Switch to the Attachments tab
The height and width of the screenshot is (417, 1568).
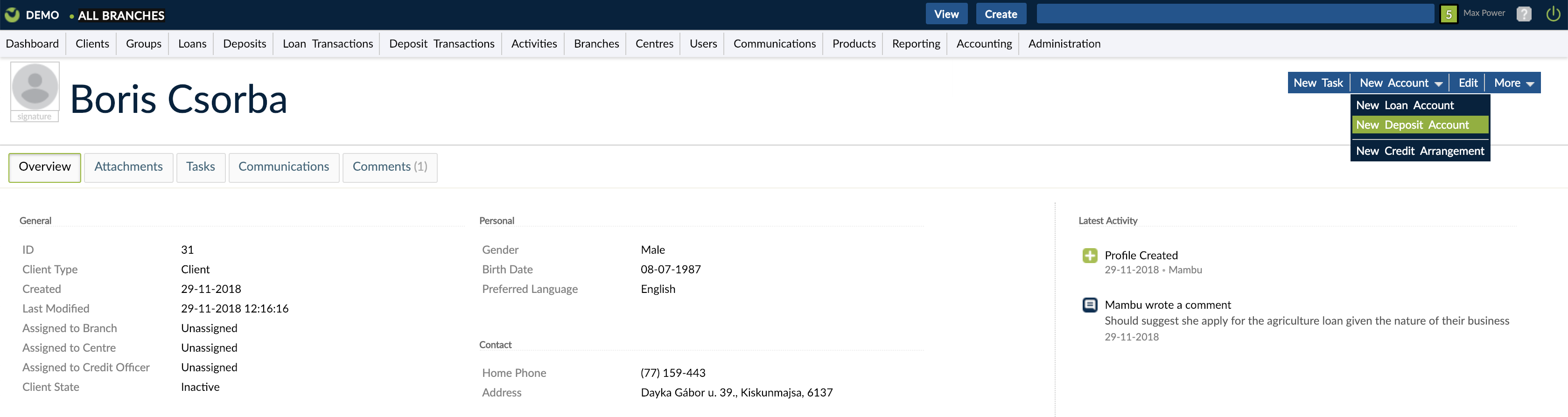pos(128,167)
